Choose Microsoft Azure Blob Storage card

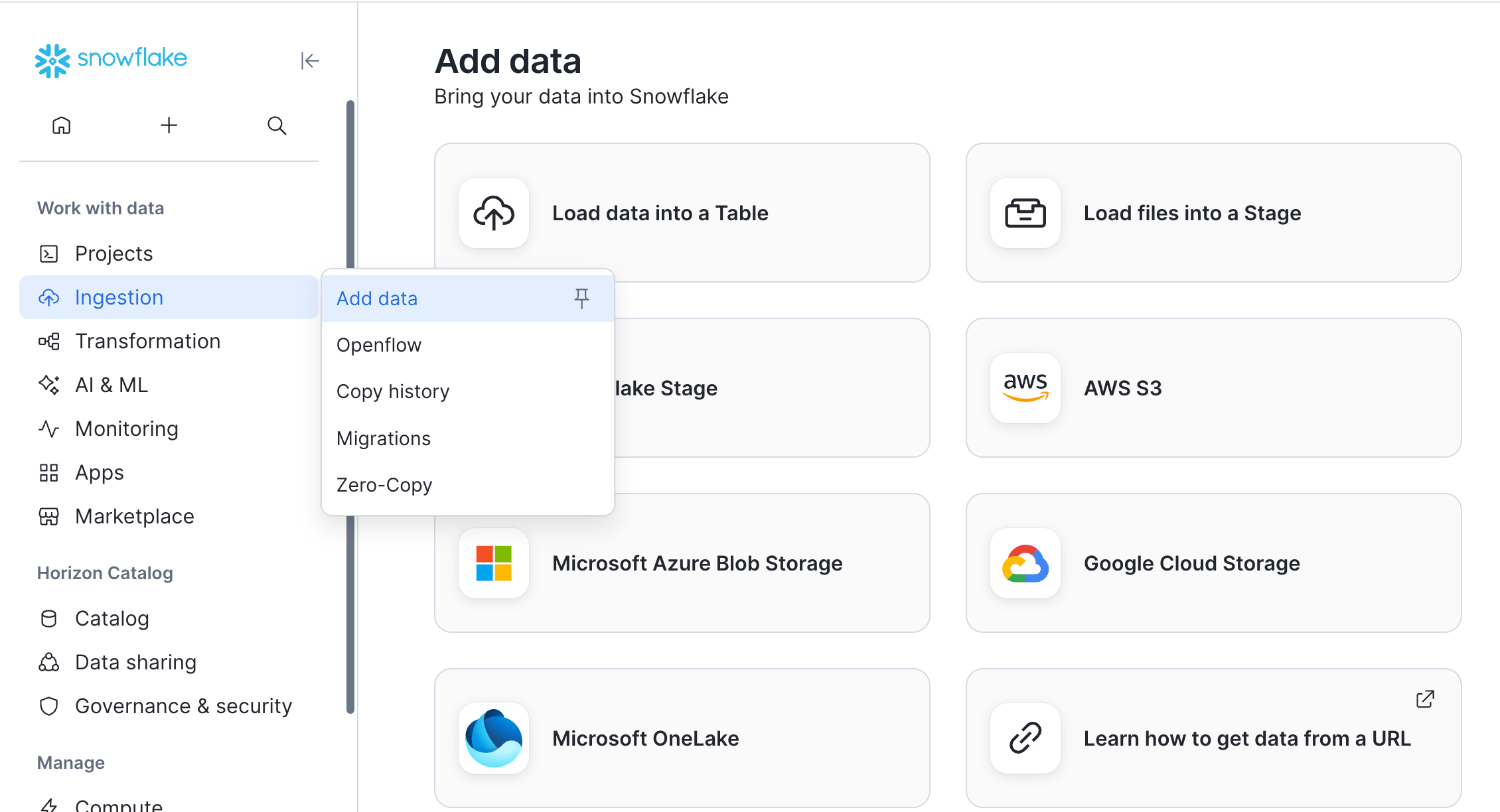point(682,563)
